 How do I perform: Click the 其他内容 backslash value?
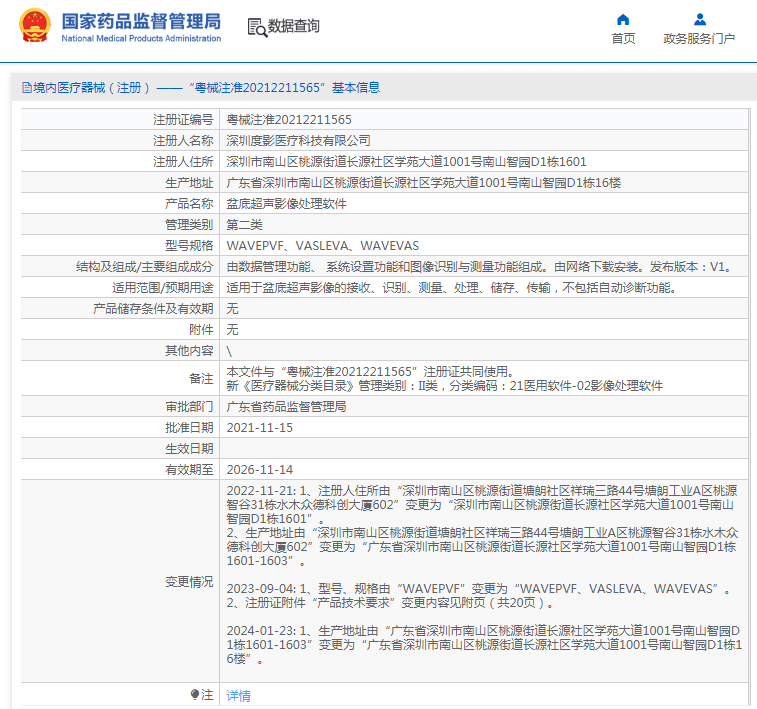click(229, 351)
